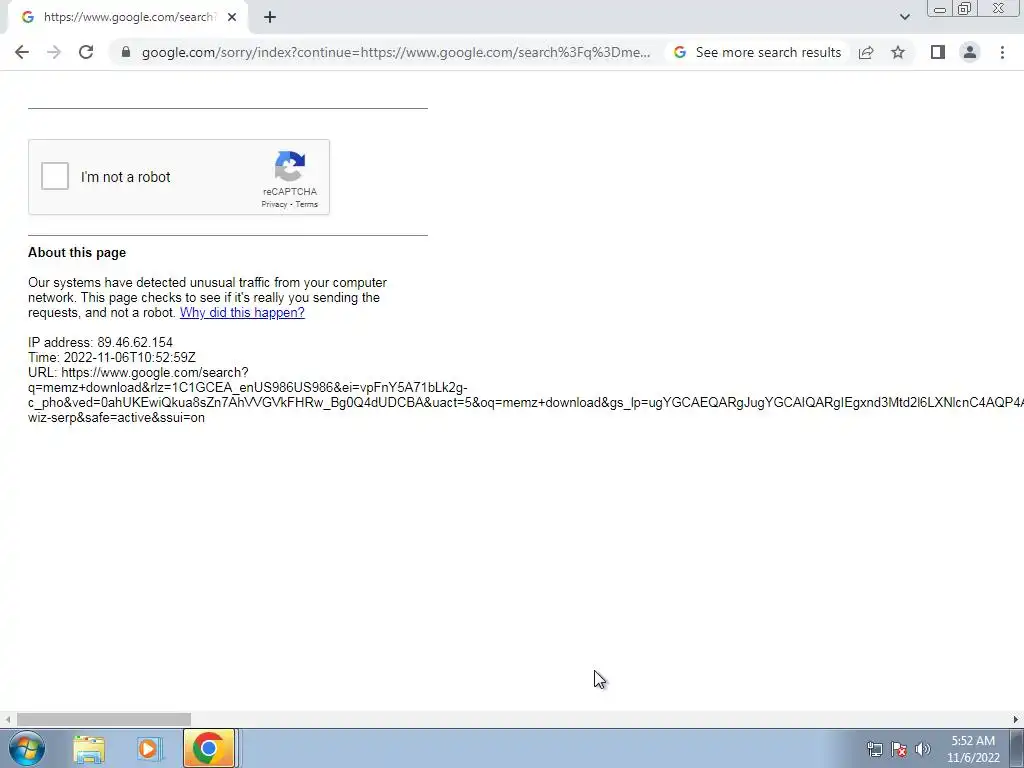Select the google.com/search tab

(127, 17)
